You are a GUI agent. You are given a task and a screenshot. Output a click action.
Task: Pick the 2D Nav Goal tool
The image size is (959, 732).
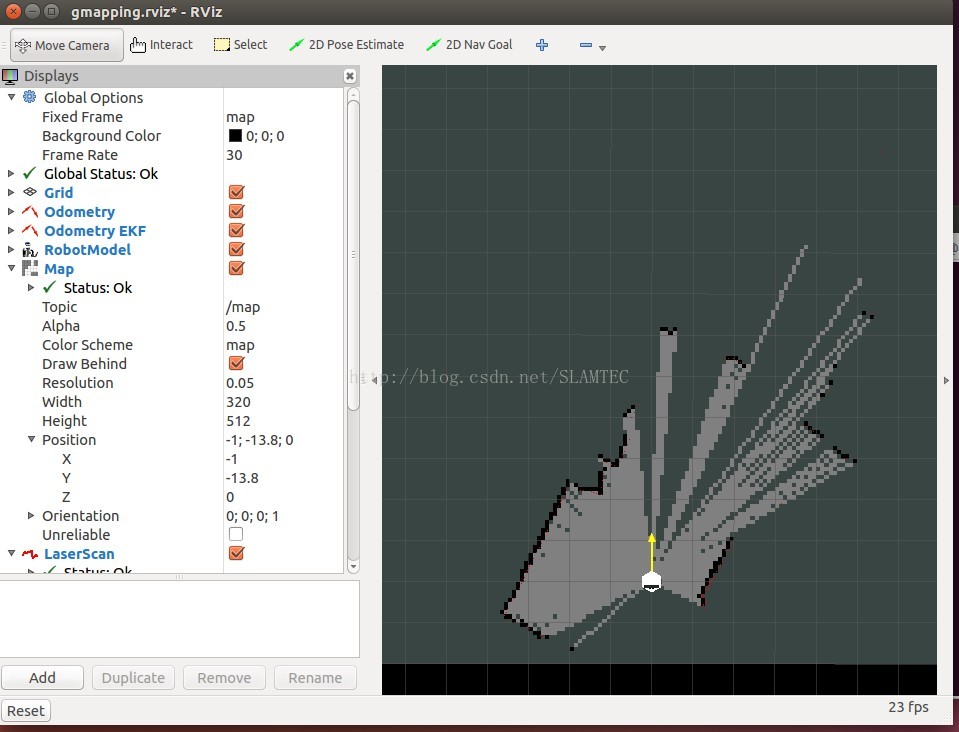469,45
